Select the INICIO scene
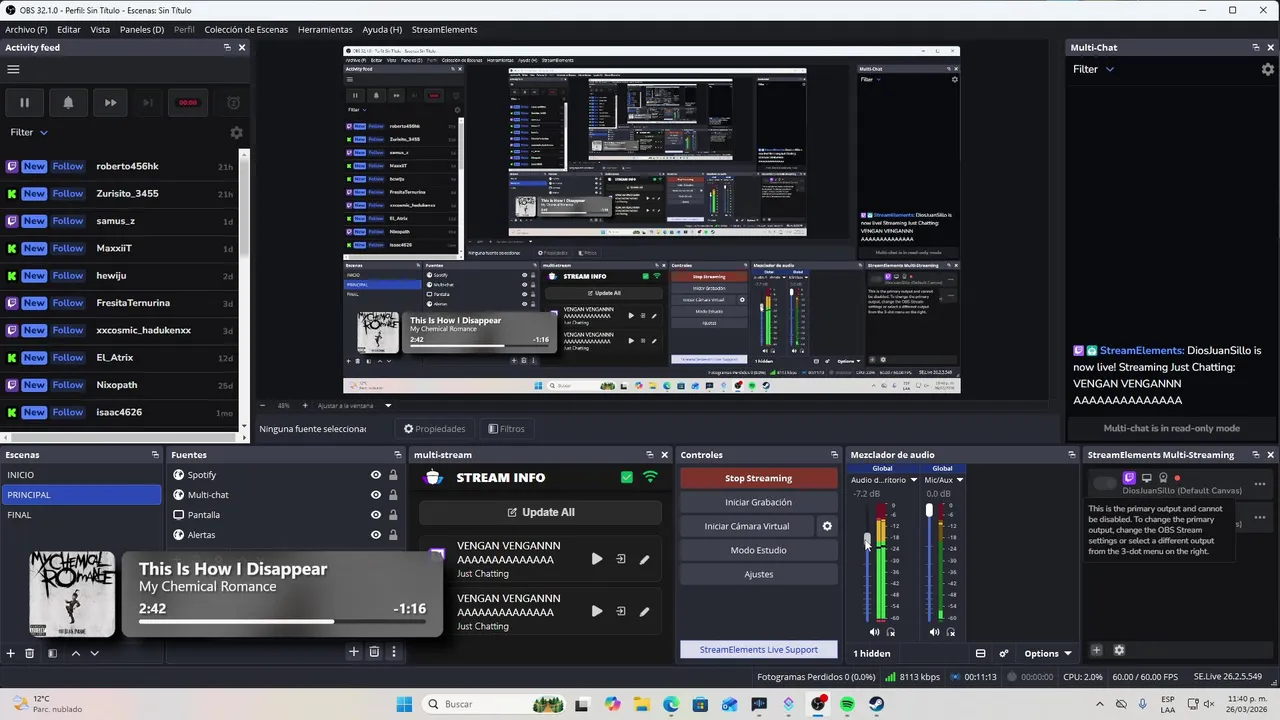Screen dimensions: 1280x720 (81, 475)
